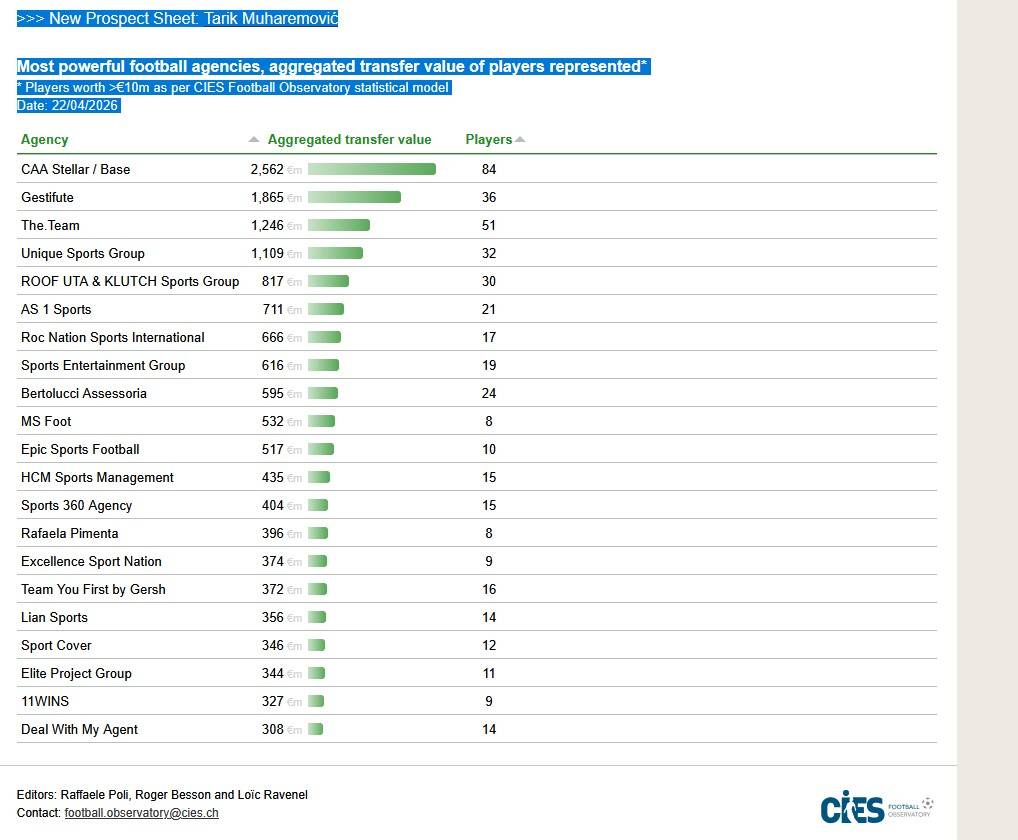Image resolution: width=1018 pixels, height=840 pixels.
Task: Select the Team You First by Gersh entry
Action: pyautogui.click(x=93, y=590)
